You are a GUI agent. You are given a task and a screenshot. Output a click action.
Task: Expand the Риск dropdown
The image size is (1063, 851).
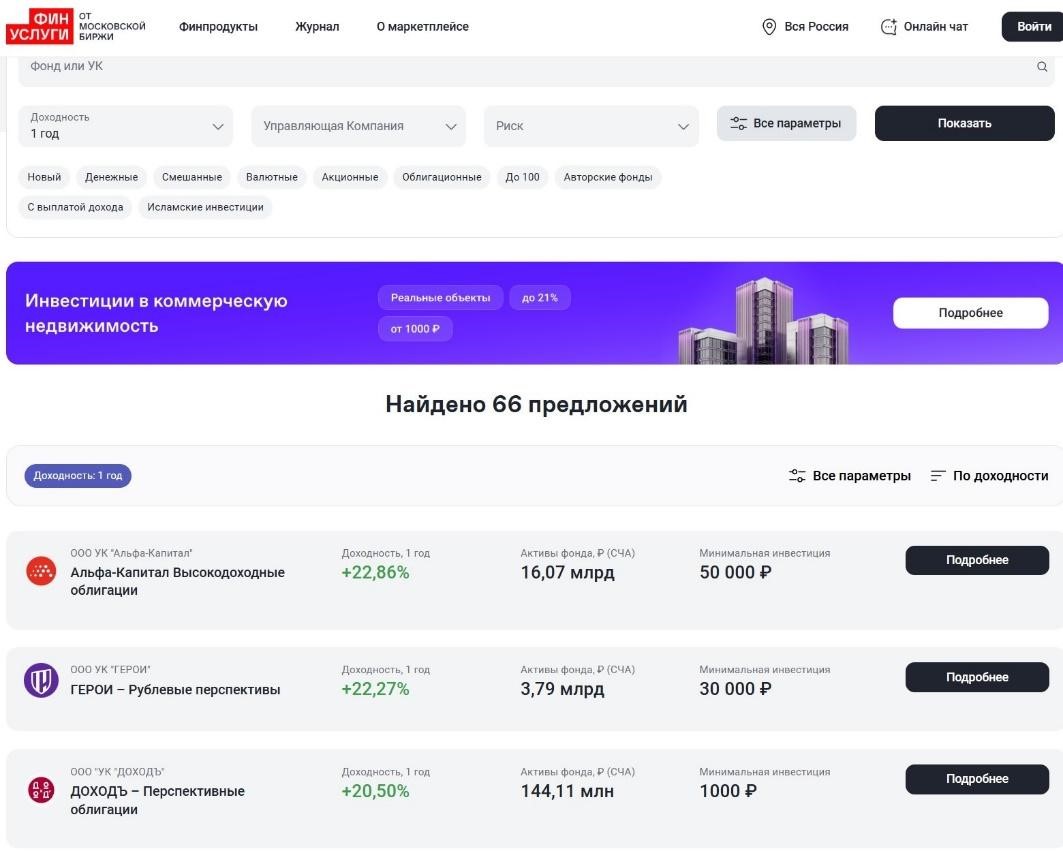tap(591, 125)
